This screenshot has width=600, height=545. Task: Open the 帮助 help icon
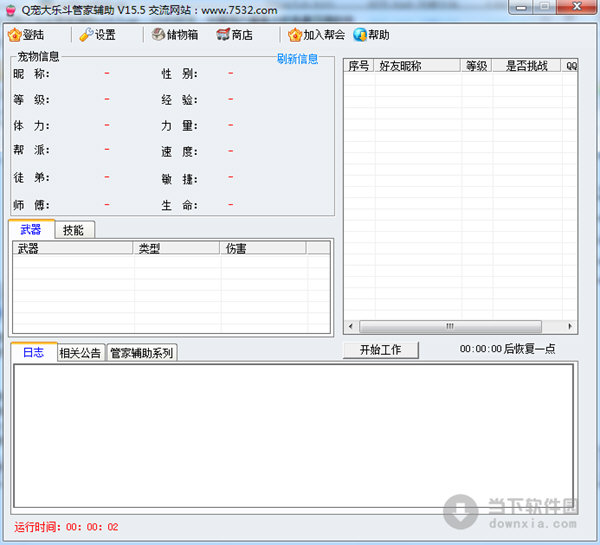[x=360, y=35]
